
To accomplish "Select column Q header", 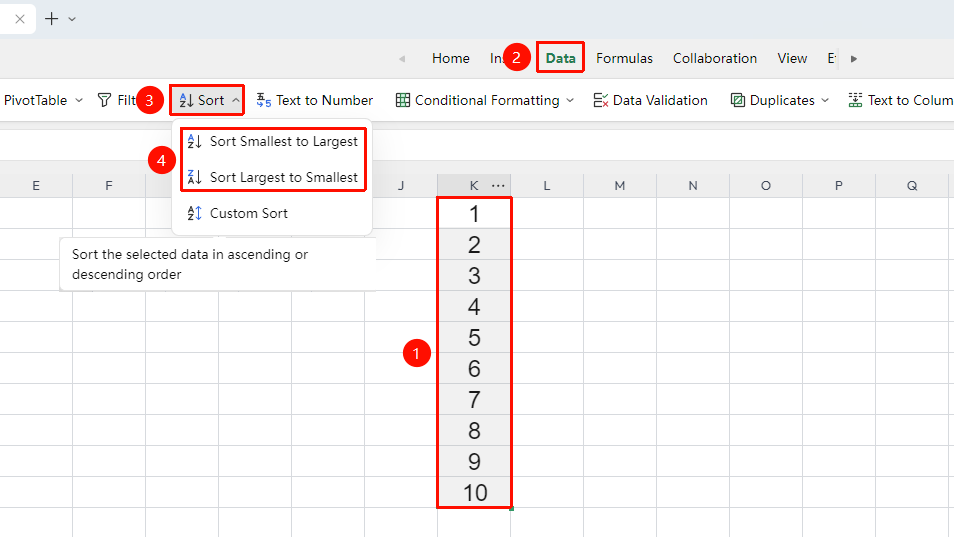I will click(912, 186).
